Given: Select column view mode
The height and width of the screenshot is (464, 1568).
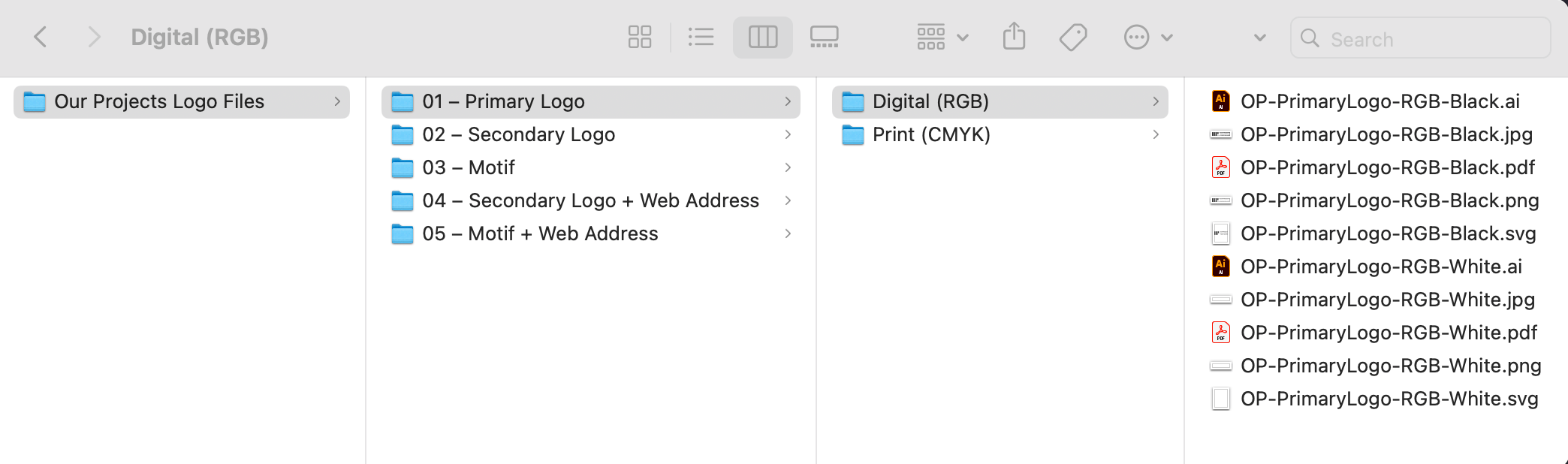Looking at the screenshot, I should [x=763, y=37].
